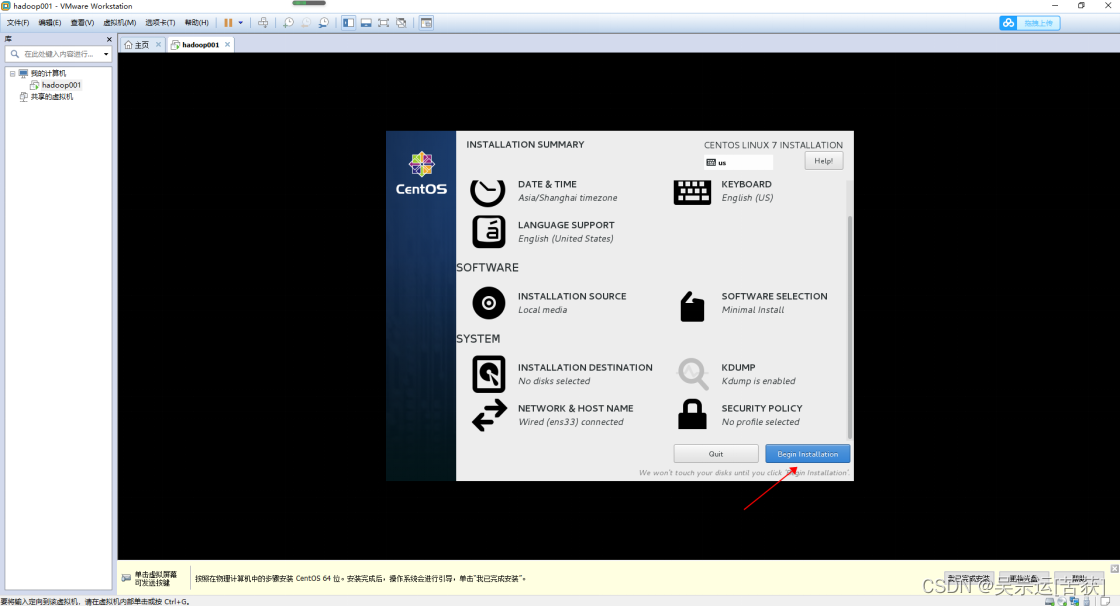Click the Begin Installation button
This screenshot has width=1120, height=606.
[x=807, y=454]
